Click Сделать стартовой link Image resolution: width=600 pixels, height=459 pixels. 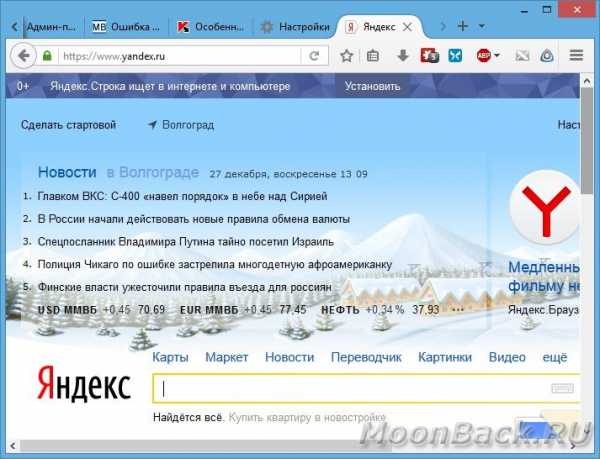(68, 125)
